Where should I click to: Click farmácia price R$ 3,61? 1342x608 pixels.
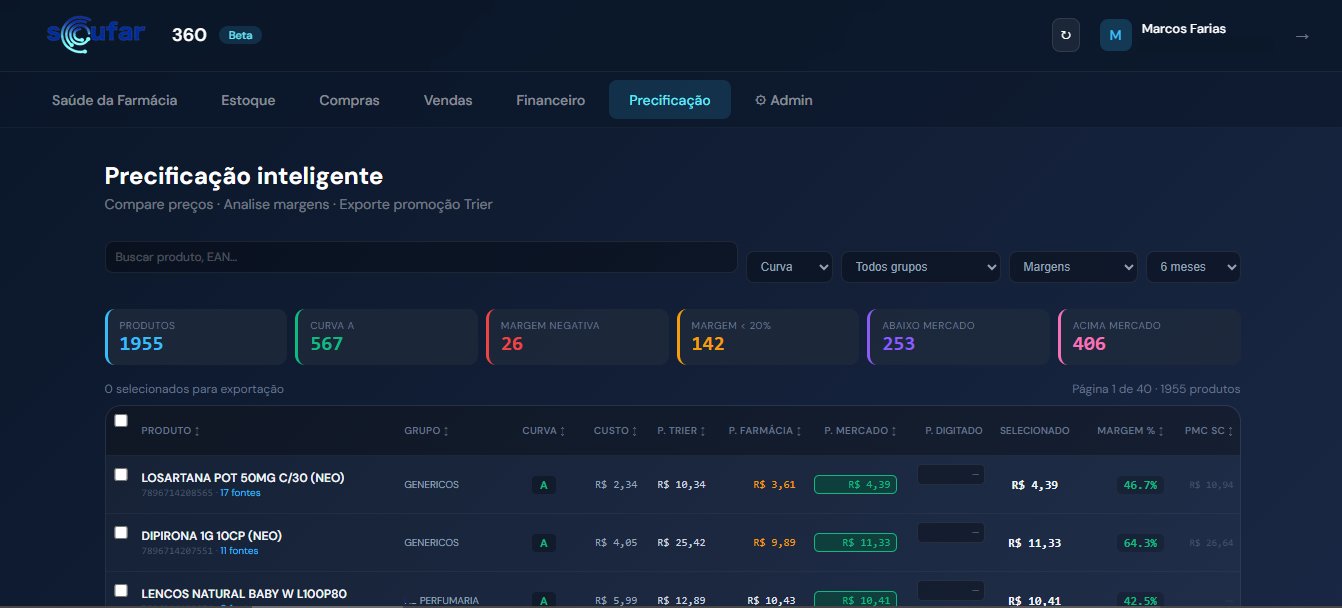[x=775, y=485]
